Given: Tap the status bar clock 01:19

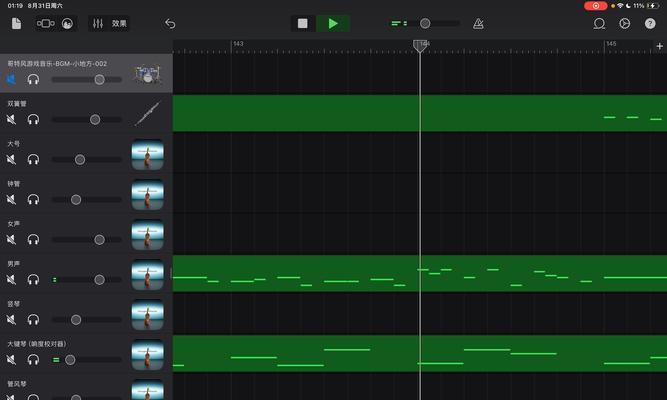Looking at the screenshot, I should (15, 6).
